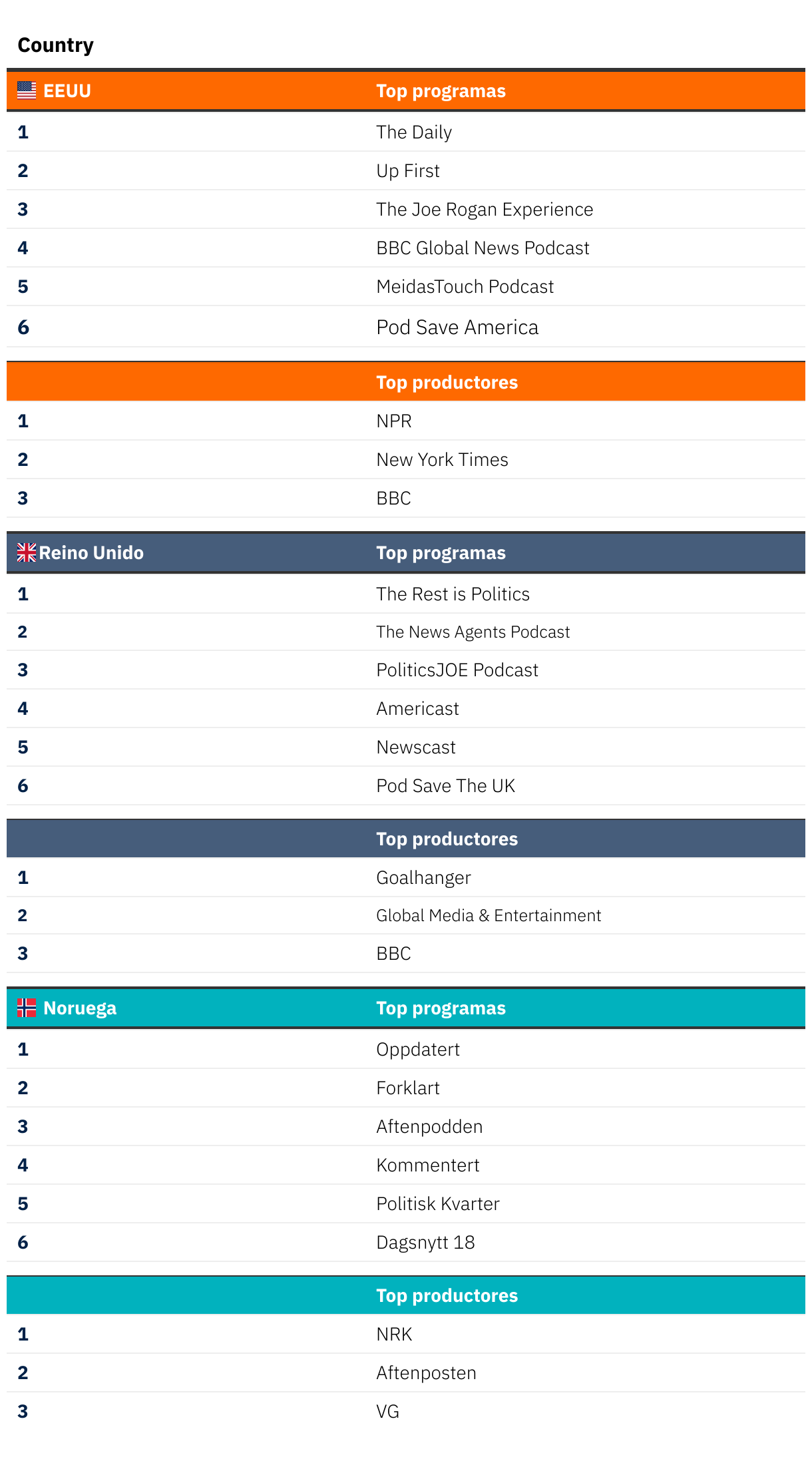Image resolution: width=812 pixels, height=1463 pixels.
Task: Select the Noruega section header label
Action: (x=80, y=1008)
